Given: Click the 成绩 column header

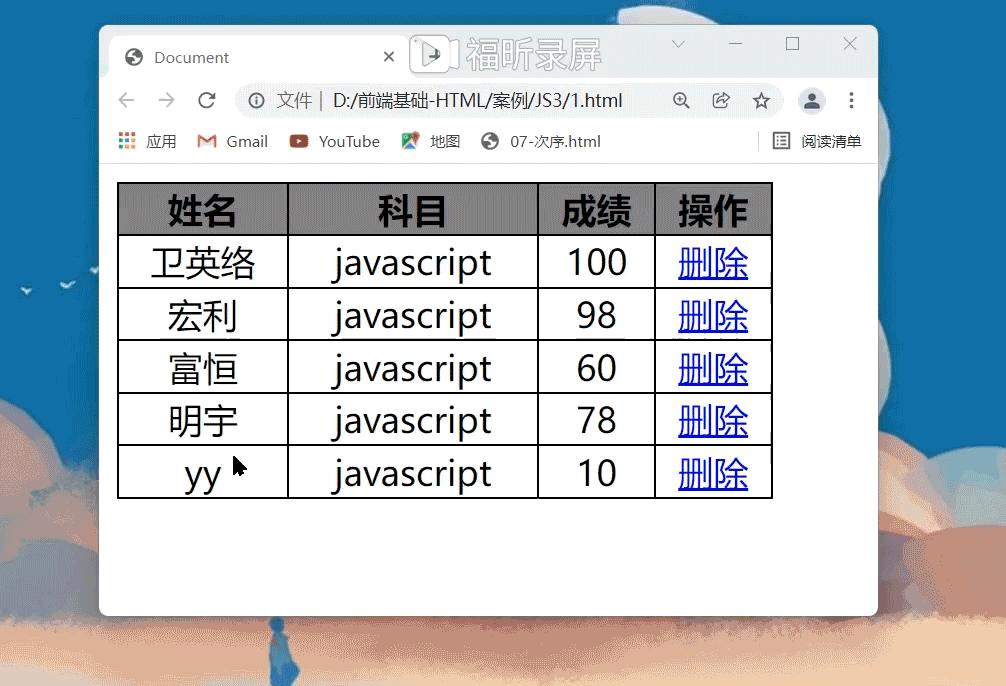Looking at the screenshot, I should tap(596, 210).
